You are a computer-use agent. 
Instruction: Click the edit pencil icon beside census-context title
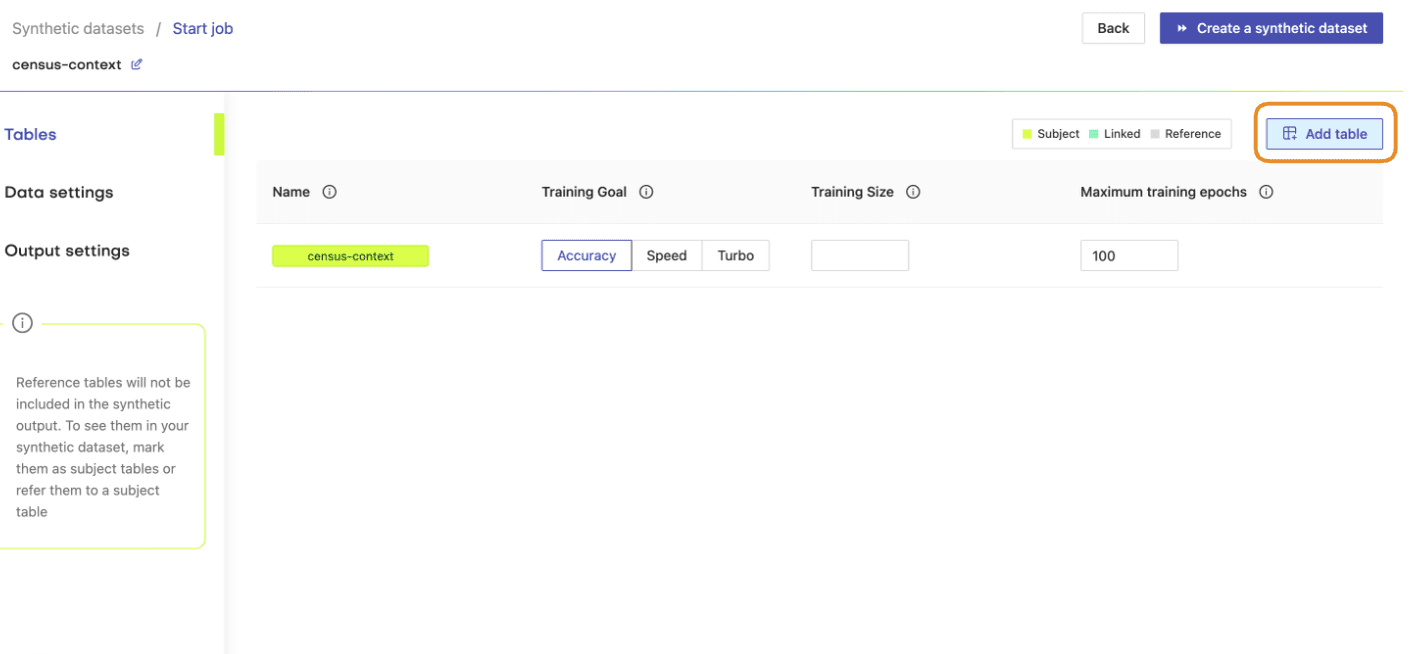pyautogui.click(x=137, y=65)
